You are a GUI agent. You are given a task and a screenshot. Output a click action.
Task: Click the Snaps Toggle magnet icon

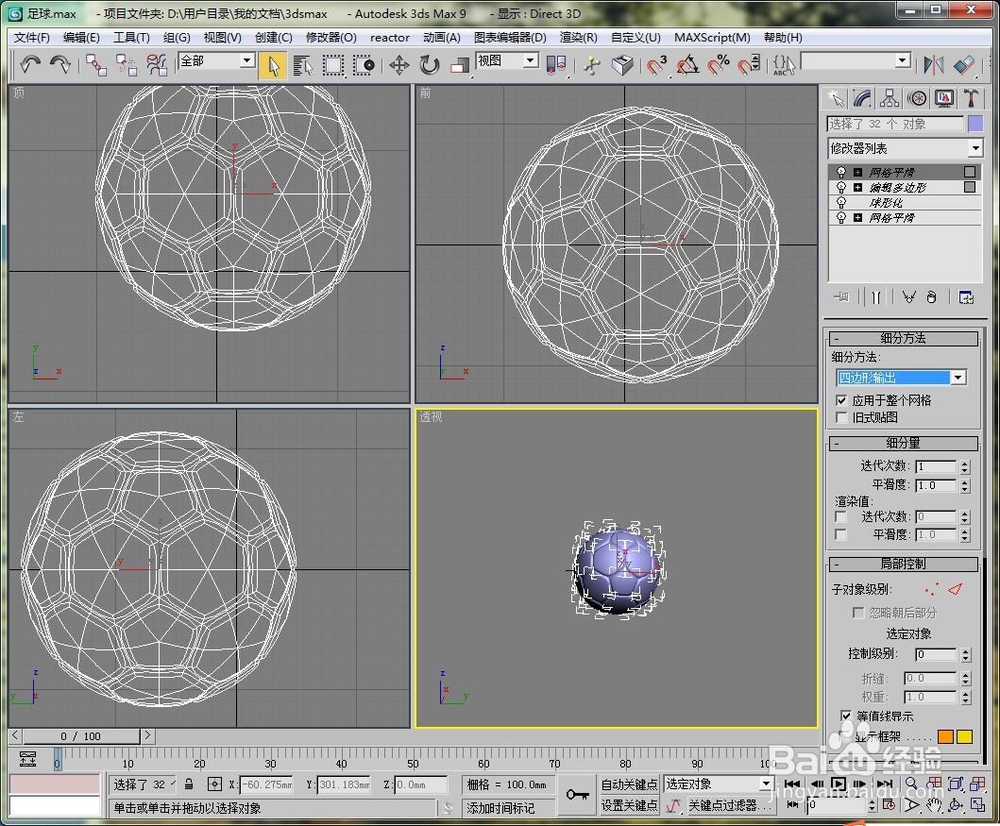[x=656, y=65]
